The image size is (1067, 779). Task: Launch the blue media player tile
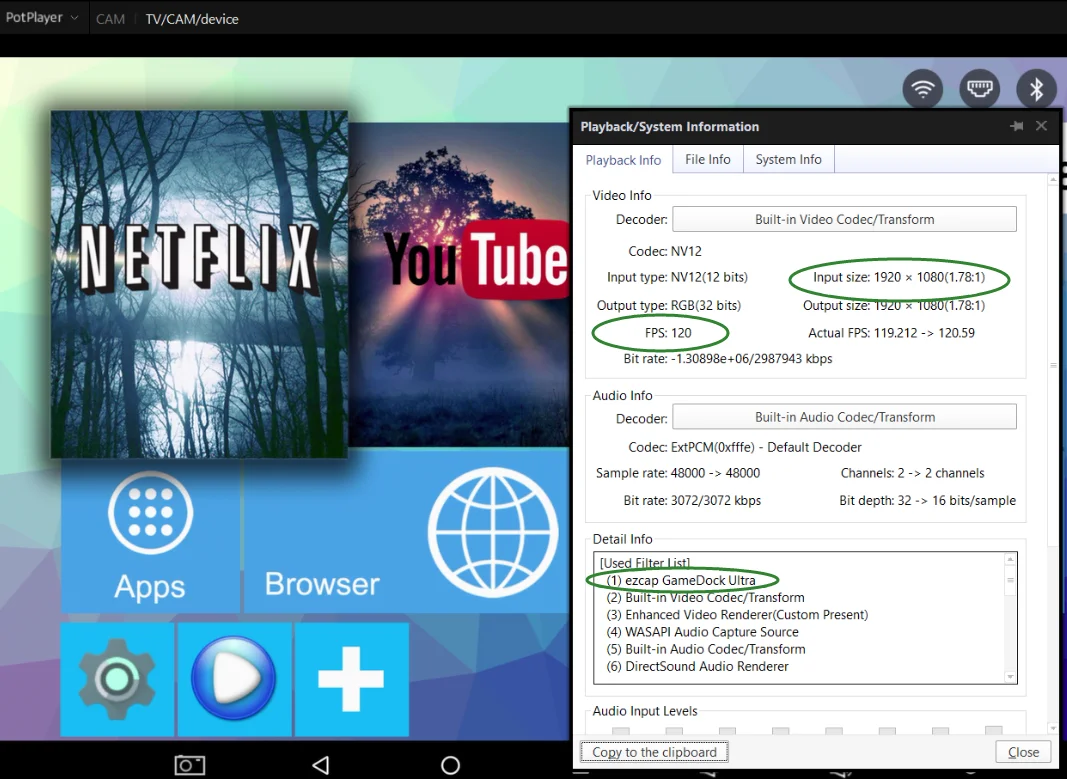(x=234, y=679)
